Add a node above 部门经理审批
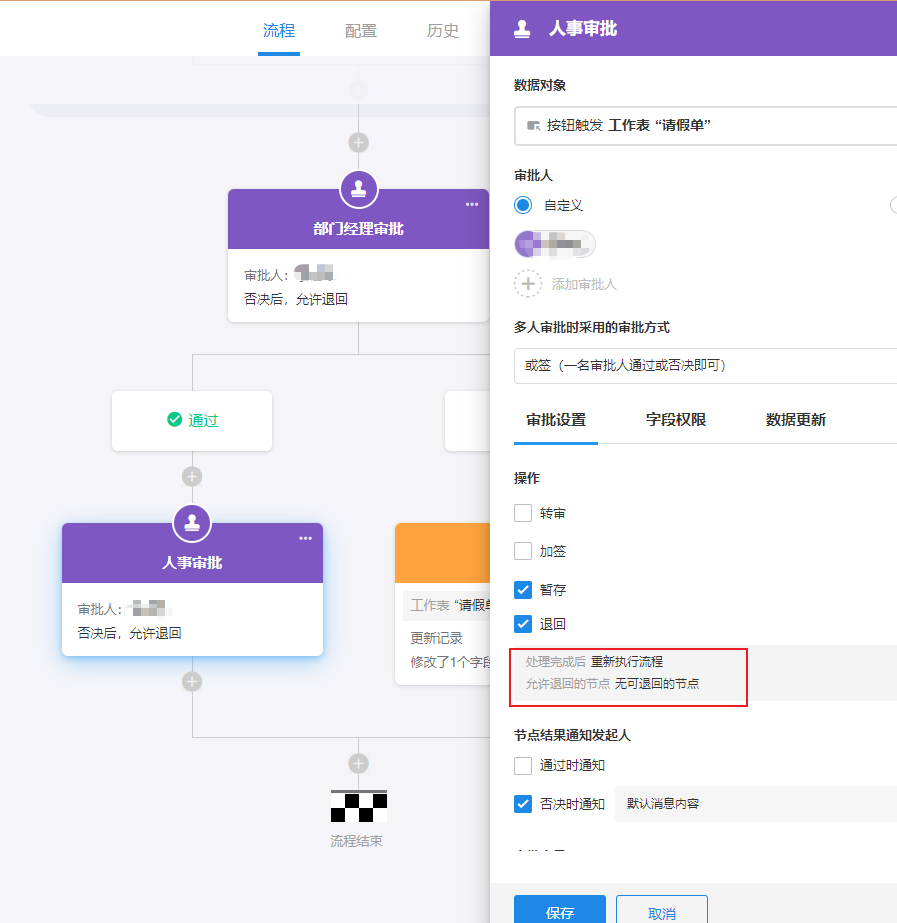The width and height of the screenshot is (897, 923). point(358,142)
